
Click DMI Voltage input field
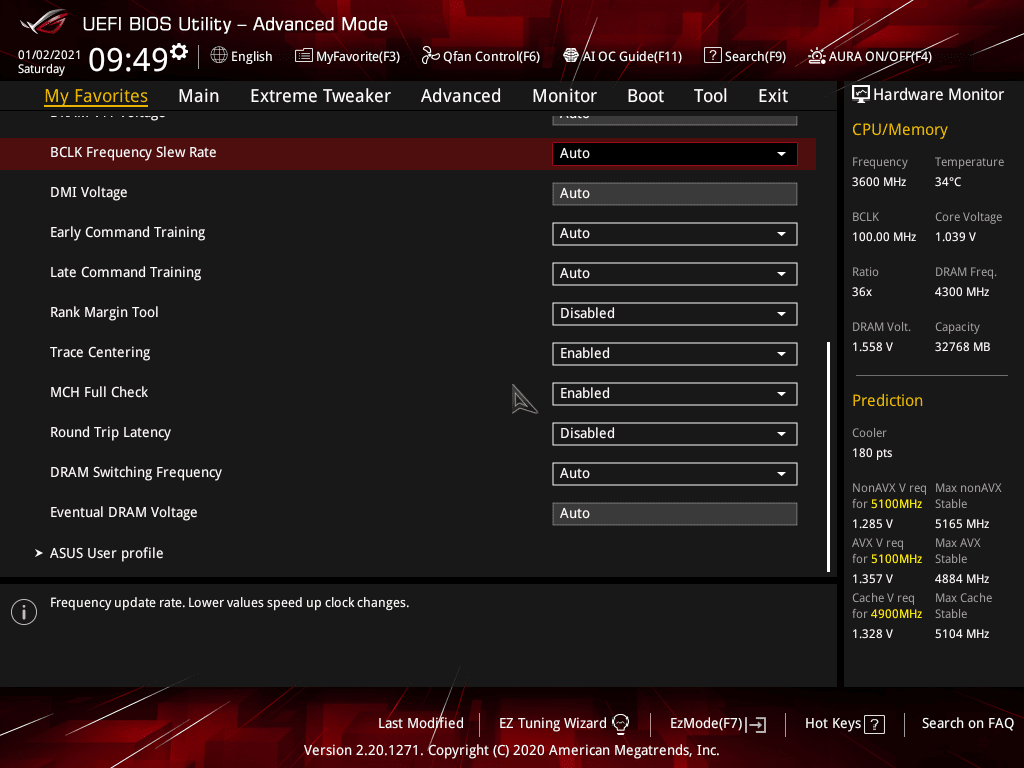(675, 194)
